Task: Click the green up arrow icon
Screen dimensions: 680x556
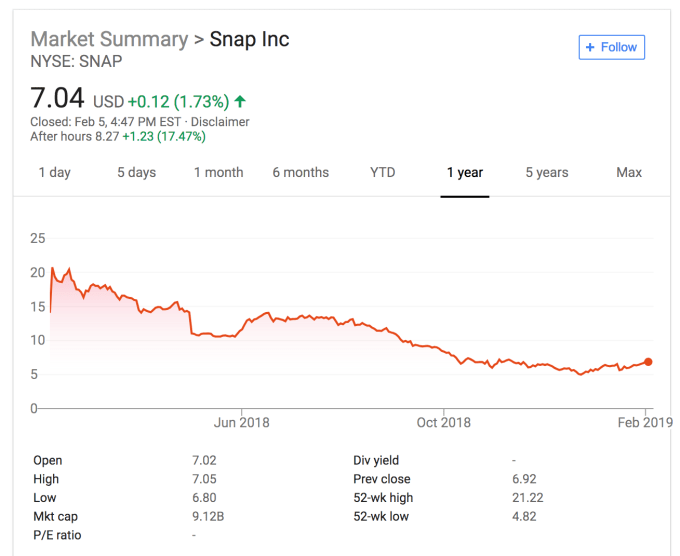Action: click(240, 102)
